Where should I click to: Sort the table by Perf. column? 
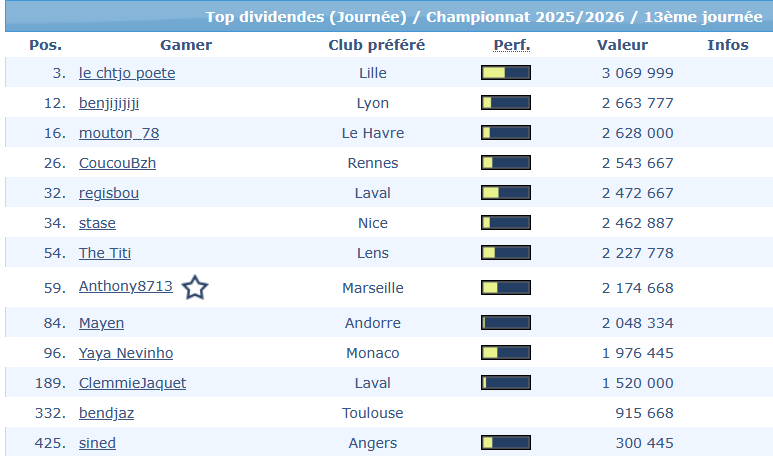pos(511,45)
